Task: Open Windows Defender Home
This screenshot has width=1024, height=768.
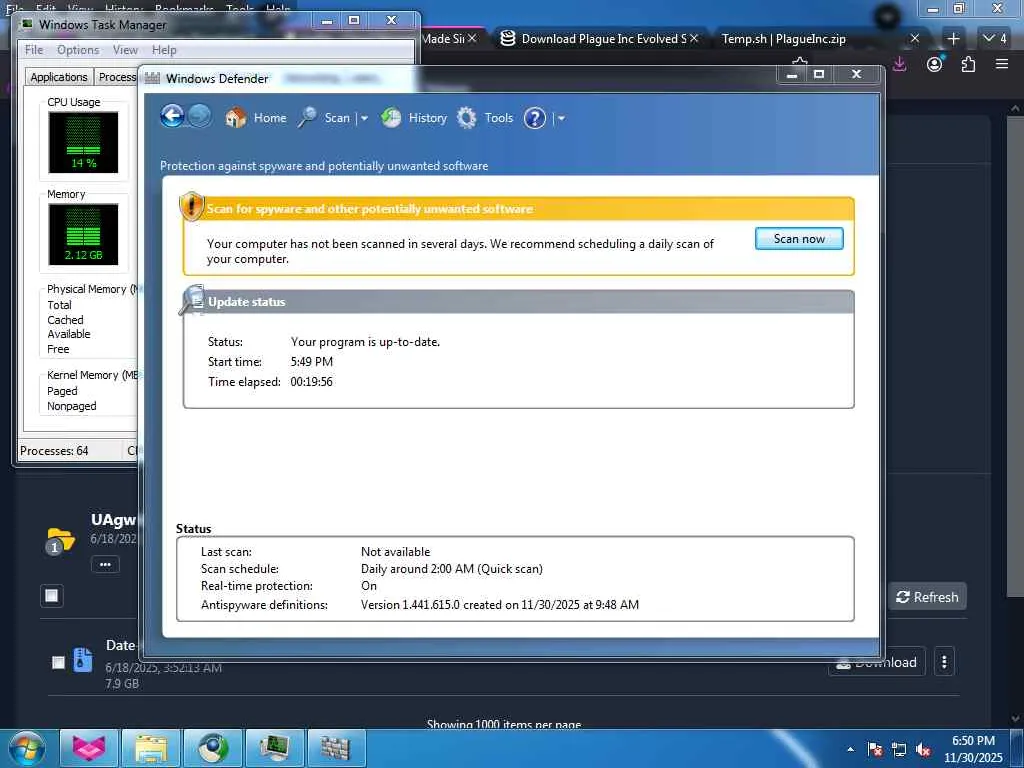Action: [256, 118]
